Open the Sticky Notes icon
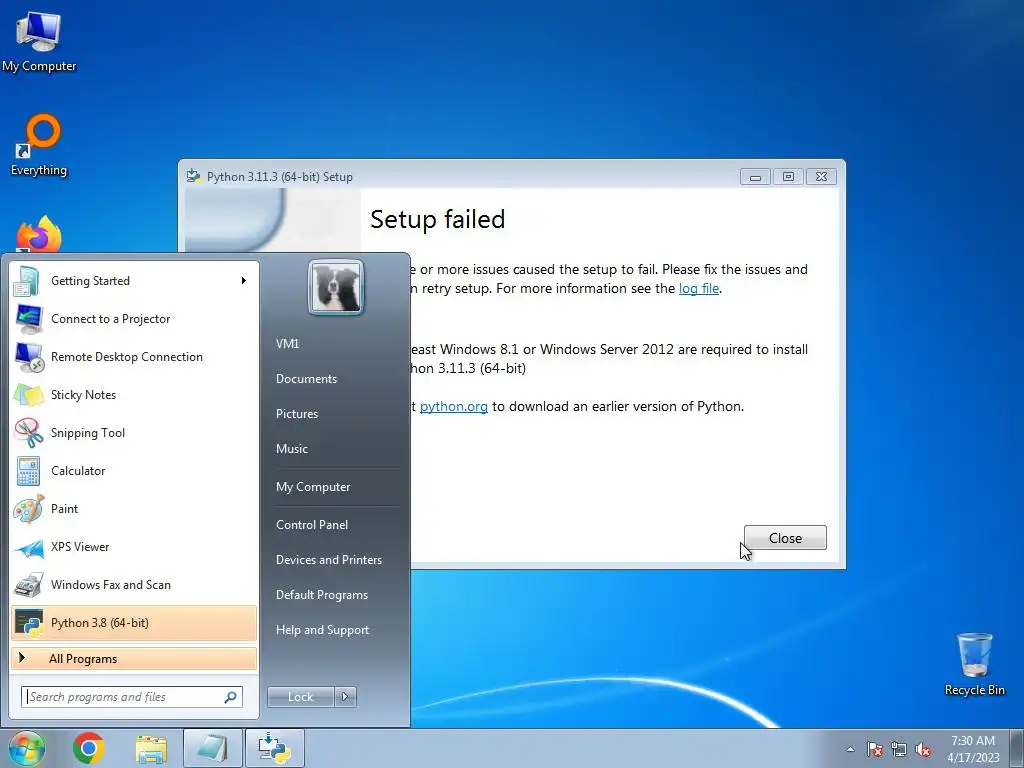This screenshot has width=1024, height=768. pyautogui.click(x=27, y=394)
